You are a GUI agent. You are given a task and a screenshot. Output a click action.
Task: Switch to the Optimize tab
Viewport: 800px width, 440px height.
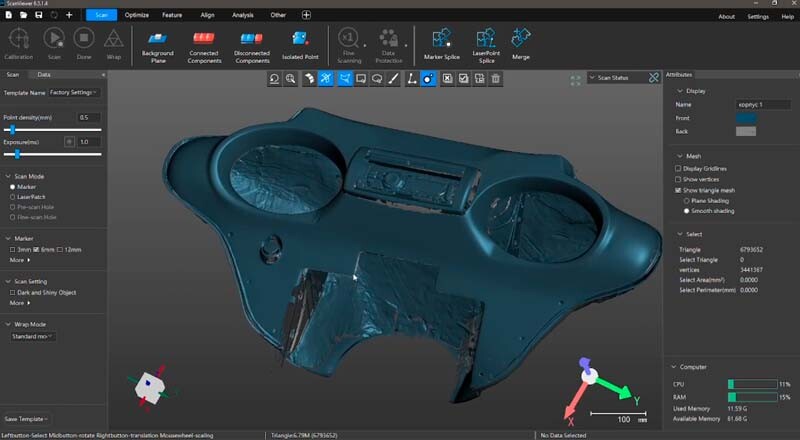pyautogui.click(x=137, y=15)
